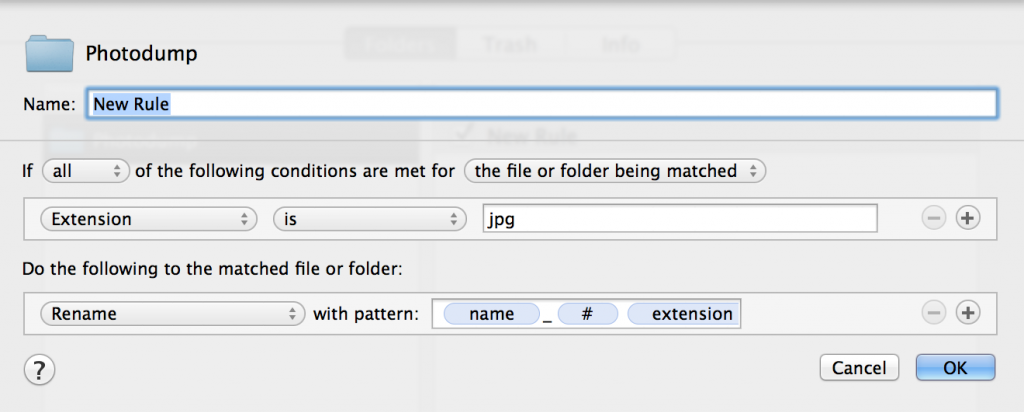This screenshot has width=1024, height=412.
Task: Click the rule Name text field
Action: tap(542, 104)
